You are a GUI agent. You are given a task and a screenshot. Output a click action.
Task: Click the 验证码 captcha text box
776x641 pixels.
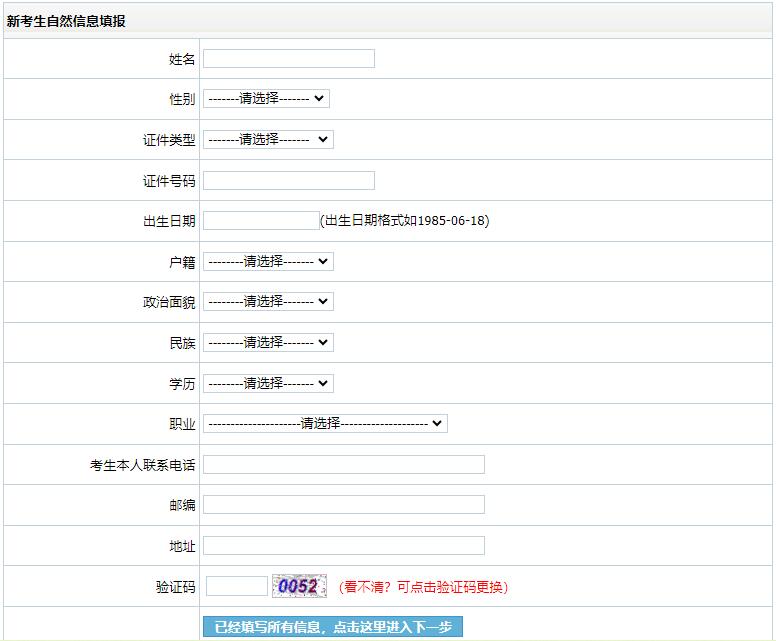[x=236, y=587]
